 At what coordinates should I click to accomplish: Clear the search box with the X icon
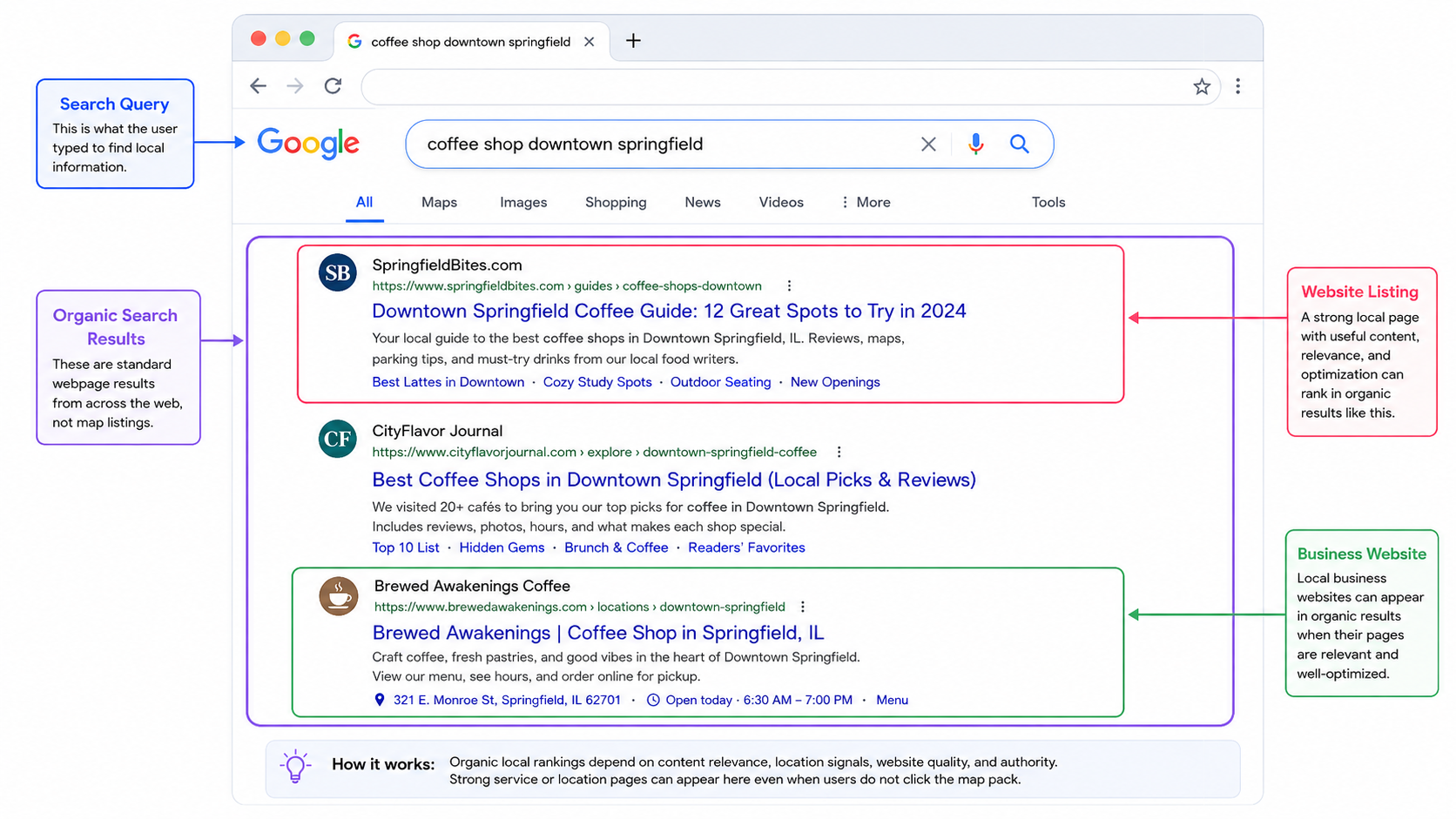(928, 144)
